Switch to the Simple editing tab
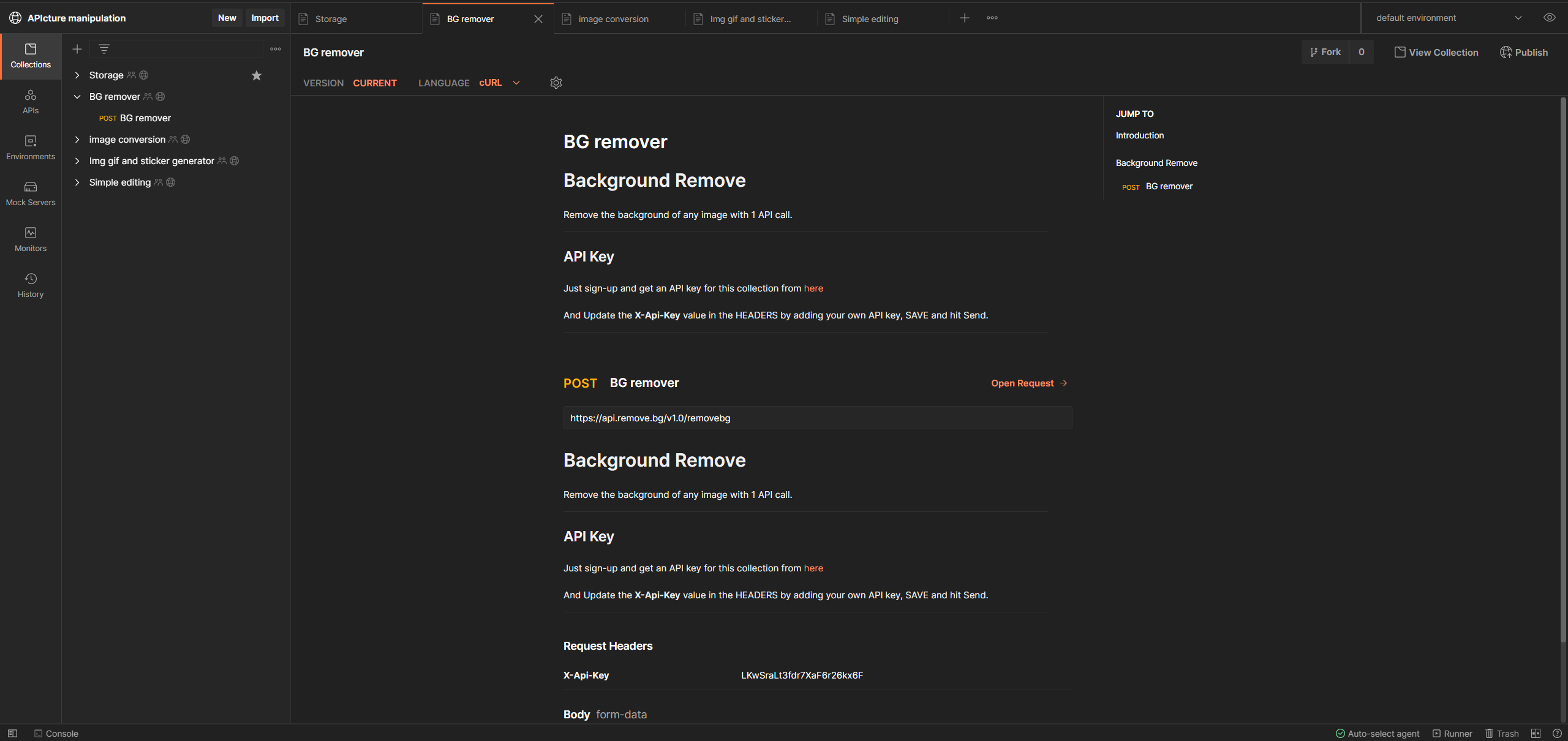1568x741 pixels. (x=869, y=19)
